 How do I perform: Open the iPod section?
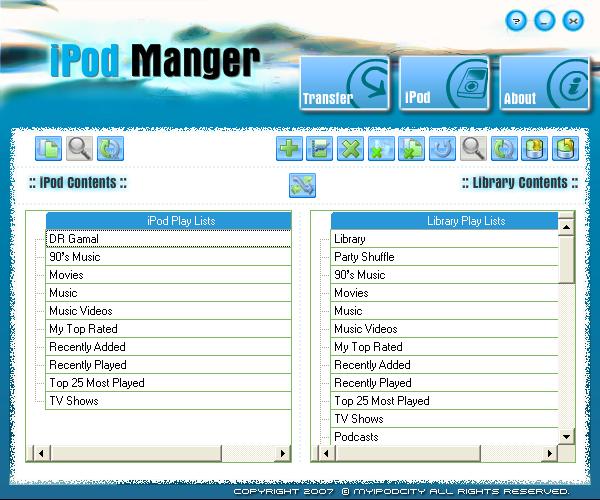tap(444, 83)
